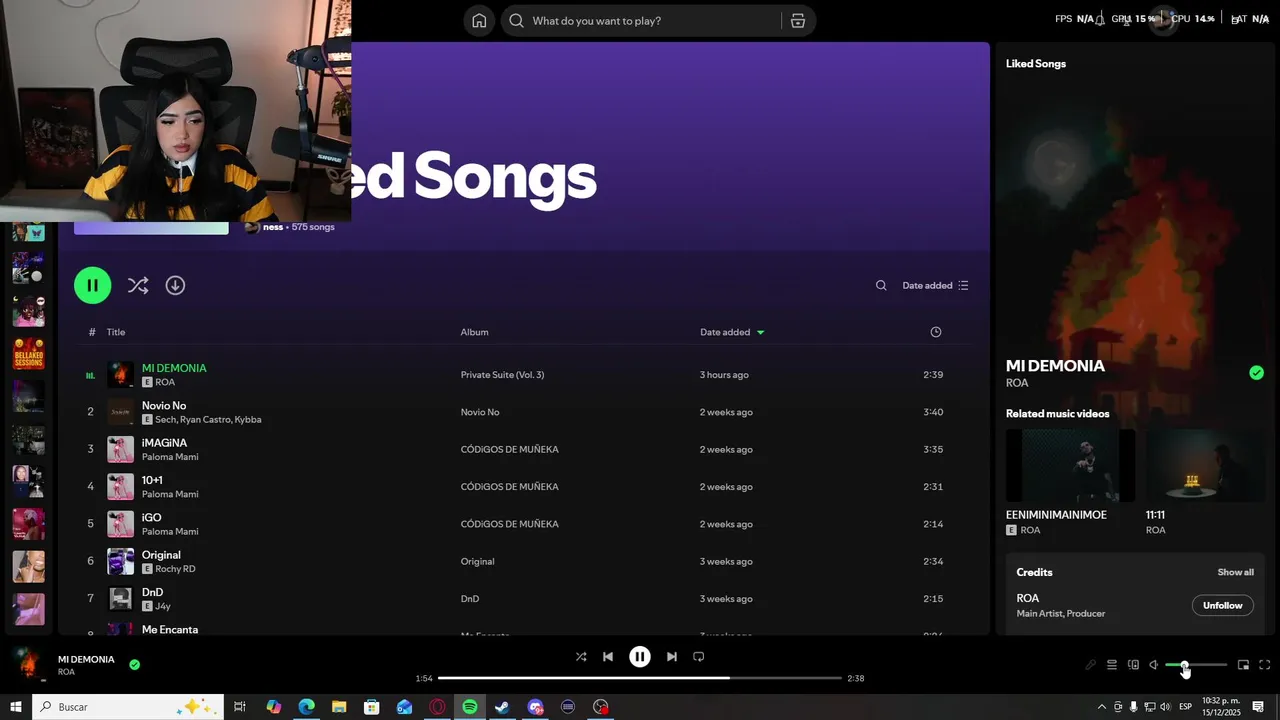The image size is (1280, 720).
Task: Open the lyrics microphone icon
Action: [1090, 665]
